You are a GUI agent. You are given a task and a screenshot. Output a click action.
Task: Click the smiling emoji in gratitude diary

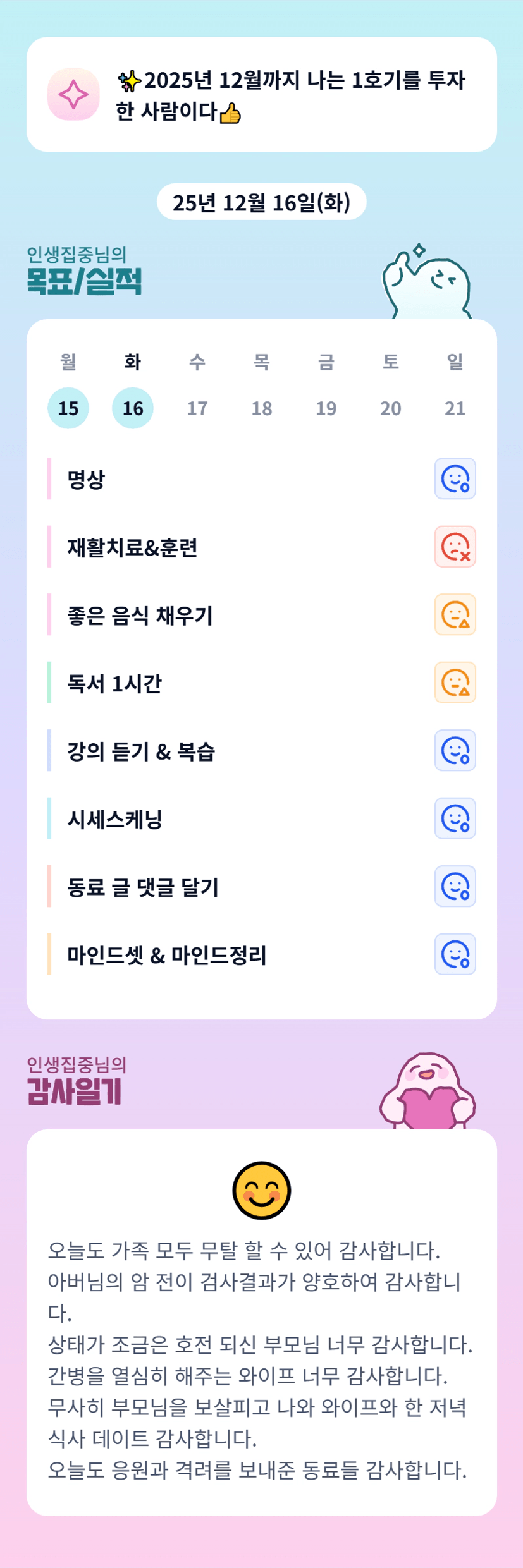pos(261,1190)
